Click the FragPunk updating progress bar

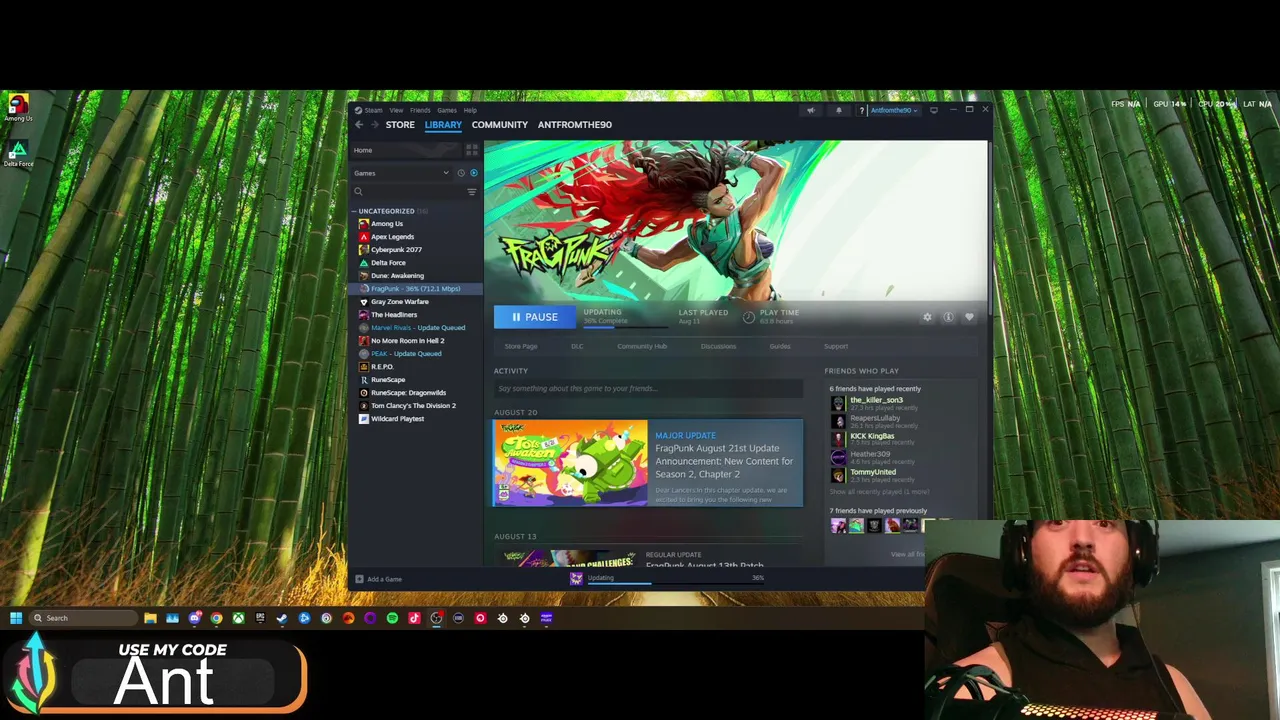click(x=626, y=326)
